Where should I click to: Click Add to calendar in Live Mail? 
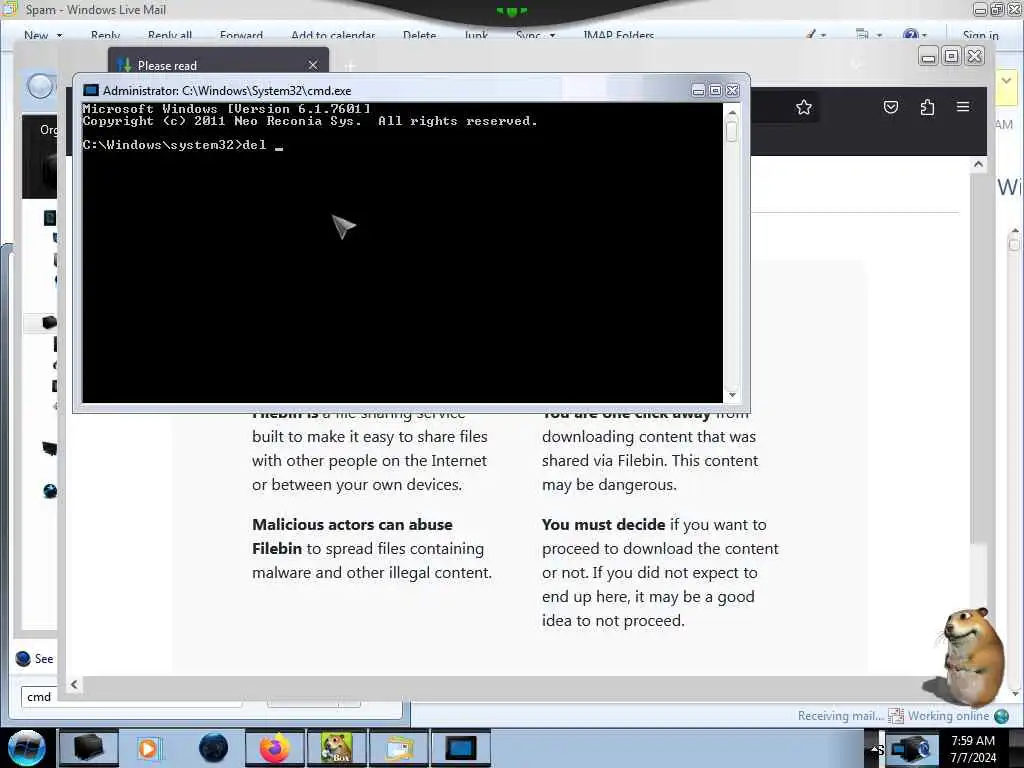pyautogui.click(x=333, y=35)
